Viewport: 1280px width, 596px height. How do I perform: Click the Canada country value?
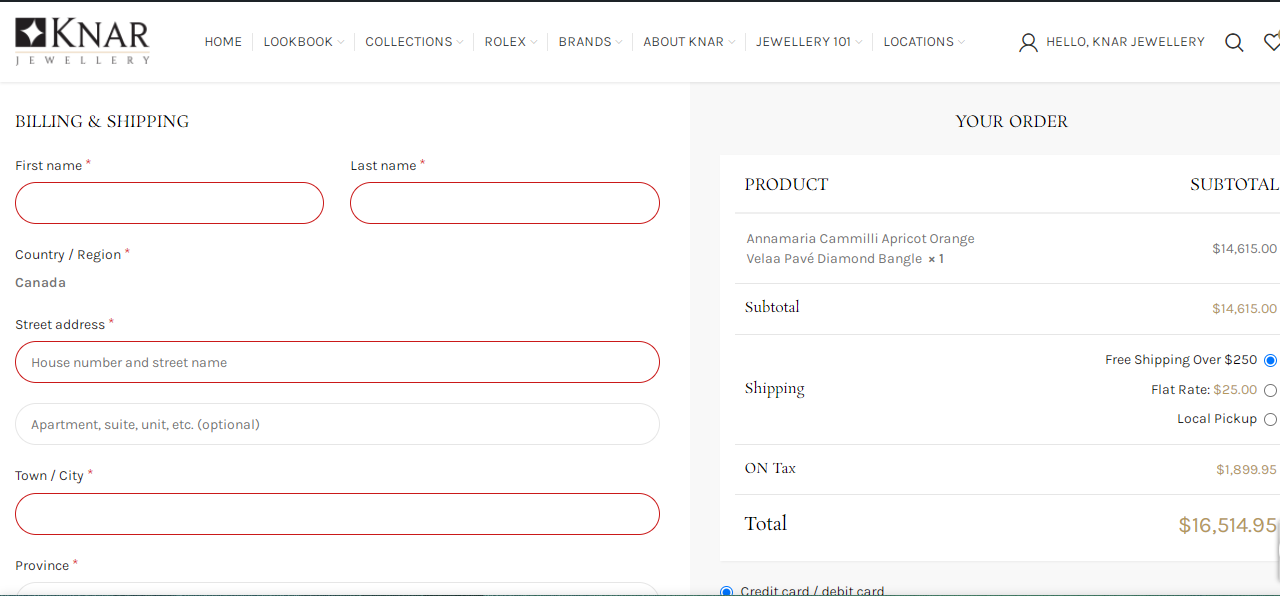[40, 283]
